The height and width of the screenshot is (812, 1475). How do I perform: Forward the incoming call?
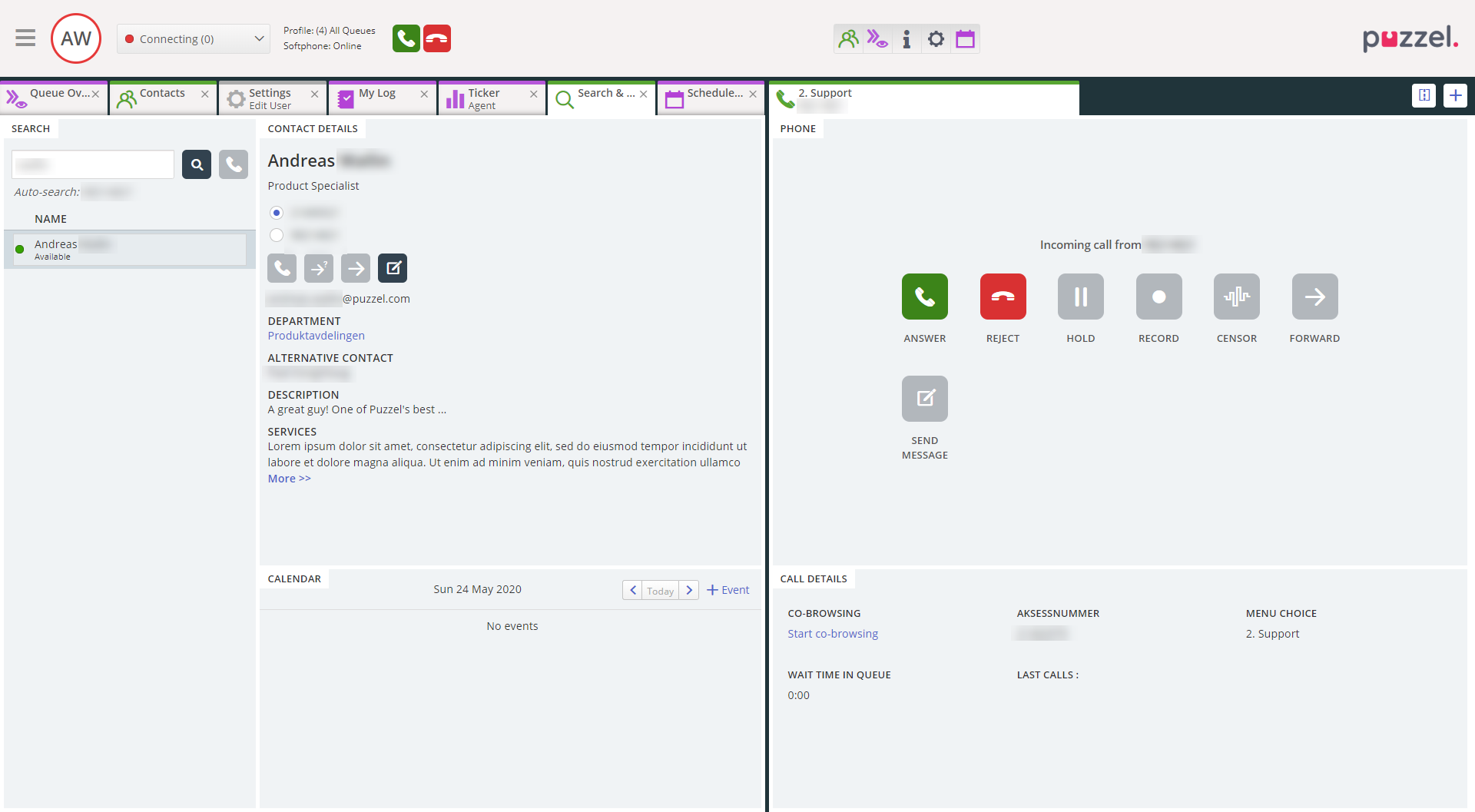coord(1314,297)
